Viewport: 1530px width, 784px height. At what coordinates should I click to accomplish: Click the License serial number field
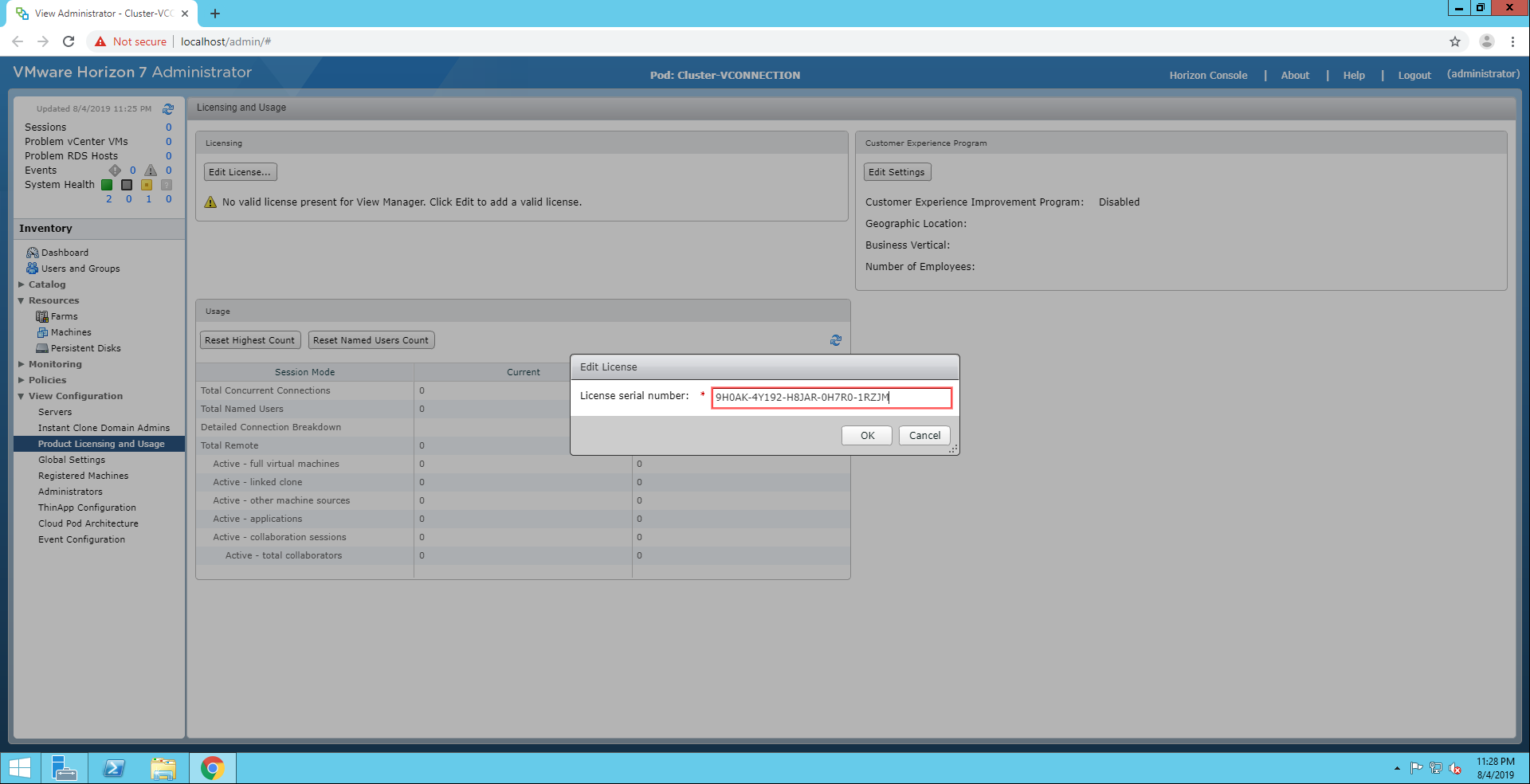(x=830, y=398)
